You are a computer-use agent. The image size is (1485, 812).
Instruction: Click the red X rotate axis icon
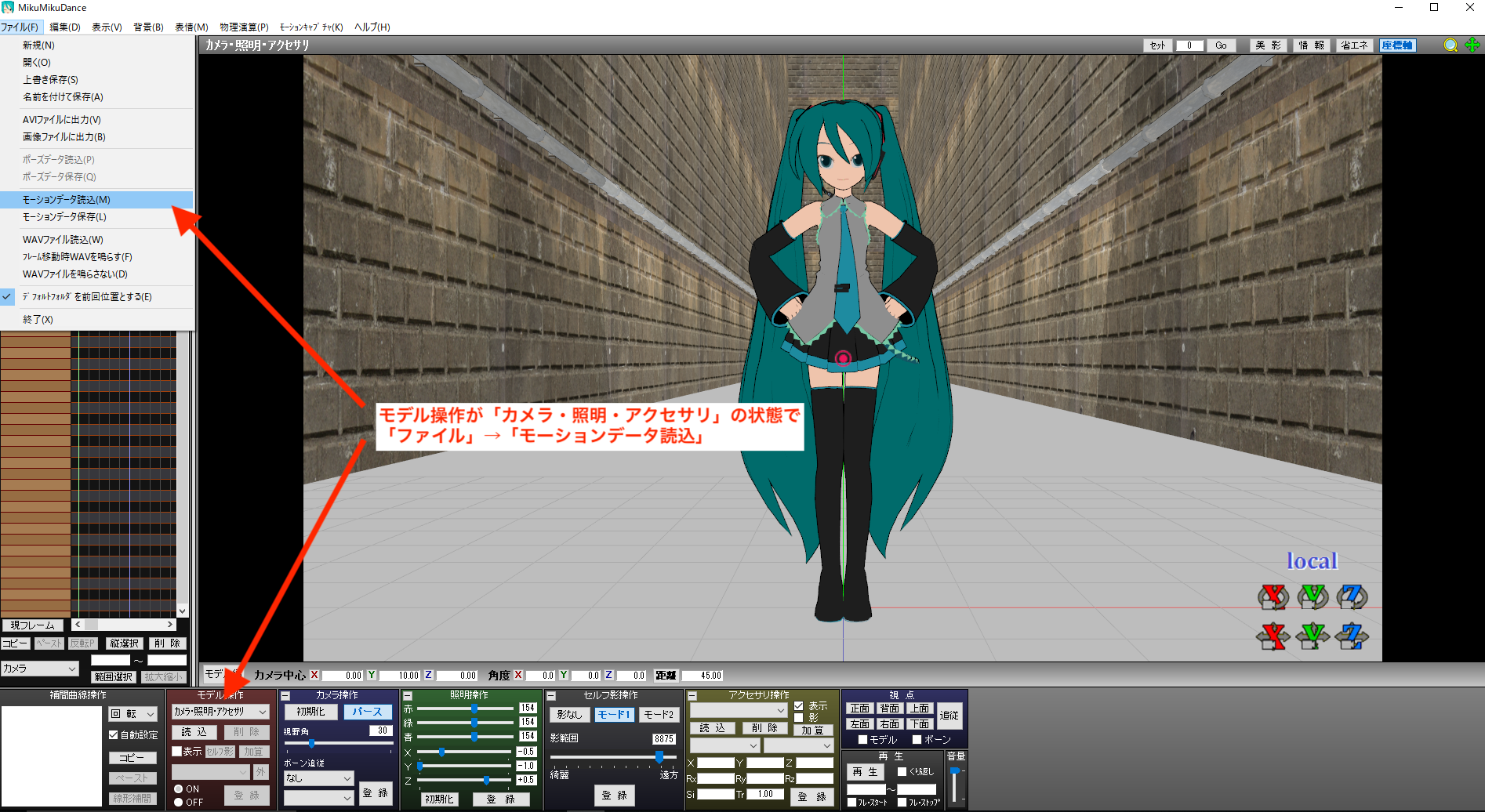click(x=1273, y=597)
